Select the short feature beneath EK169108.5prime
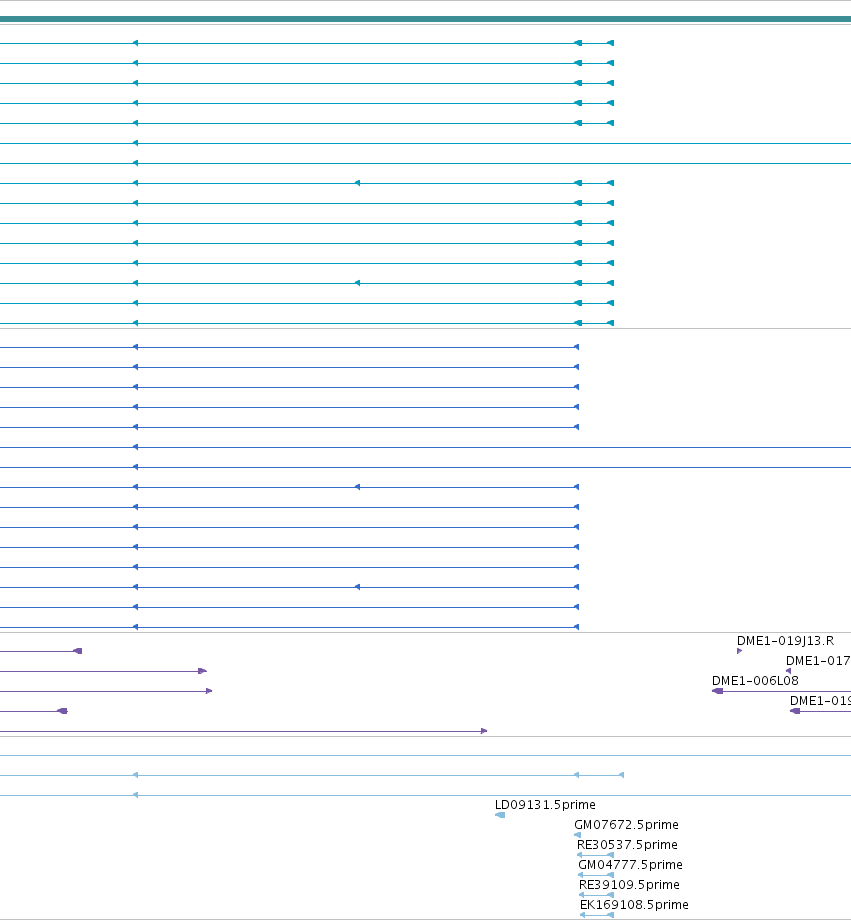The width and height of the screenshot is (851, 920). pyautogui.click(x=597, y=915)
